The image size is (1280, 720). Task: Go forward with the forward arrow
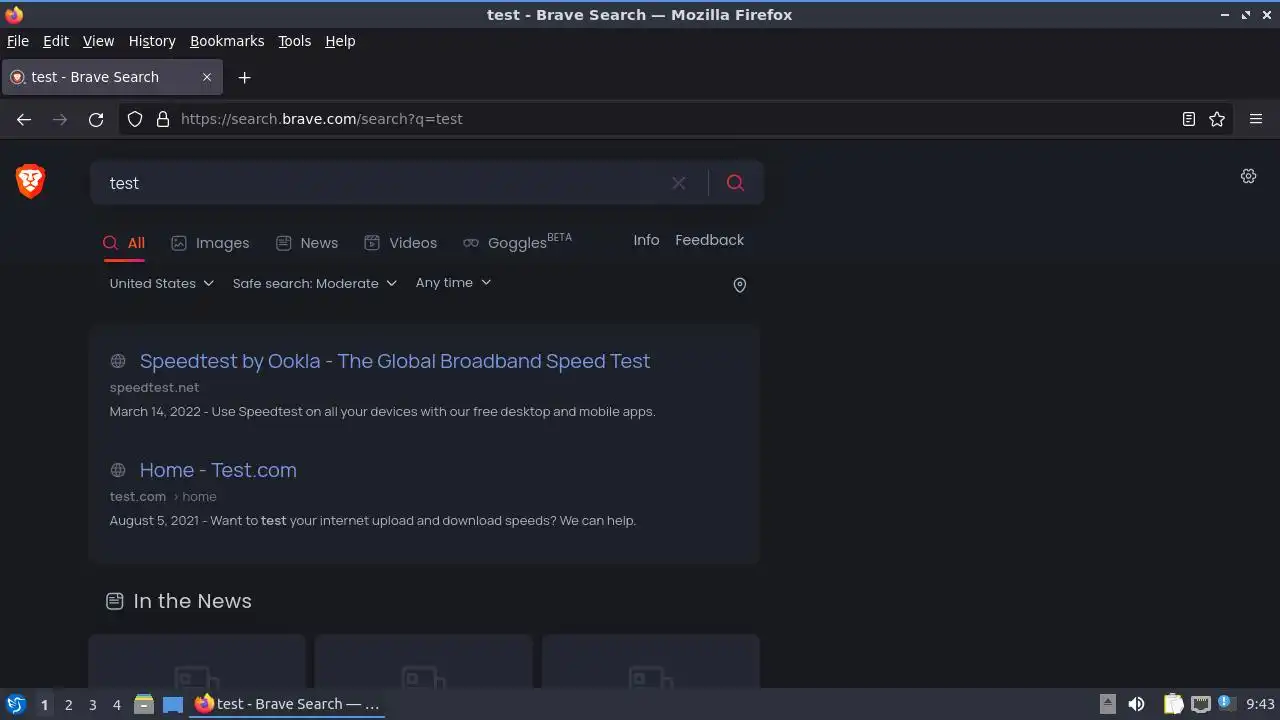(60, 119)
